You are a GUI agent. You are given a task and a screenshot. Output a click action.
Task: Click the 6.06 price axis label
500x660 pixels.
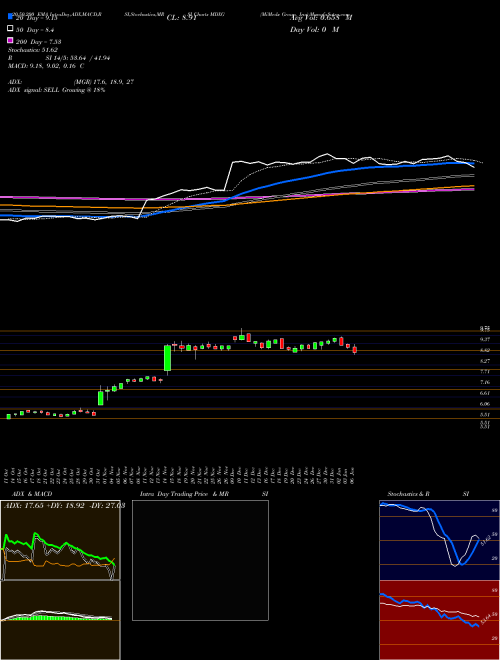[x=484, y=404]
